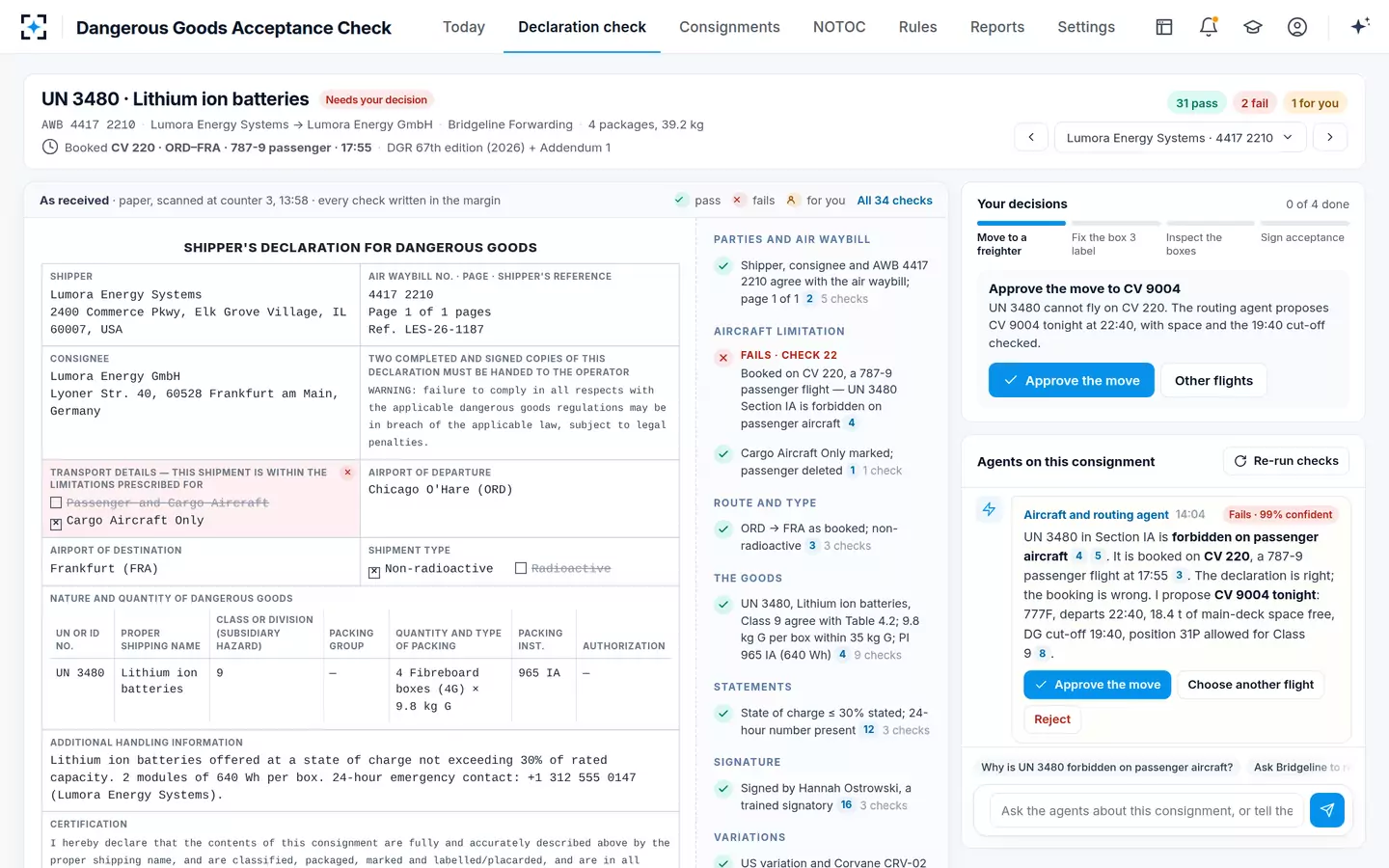
Task: Expand the 5 checks under Parties
Action: tap(844, 299)
